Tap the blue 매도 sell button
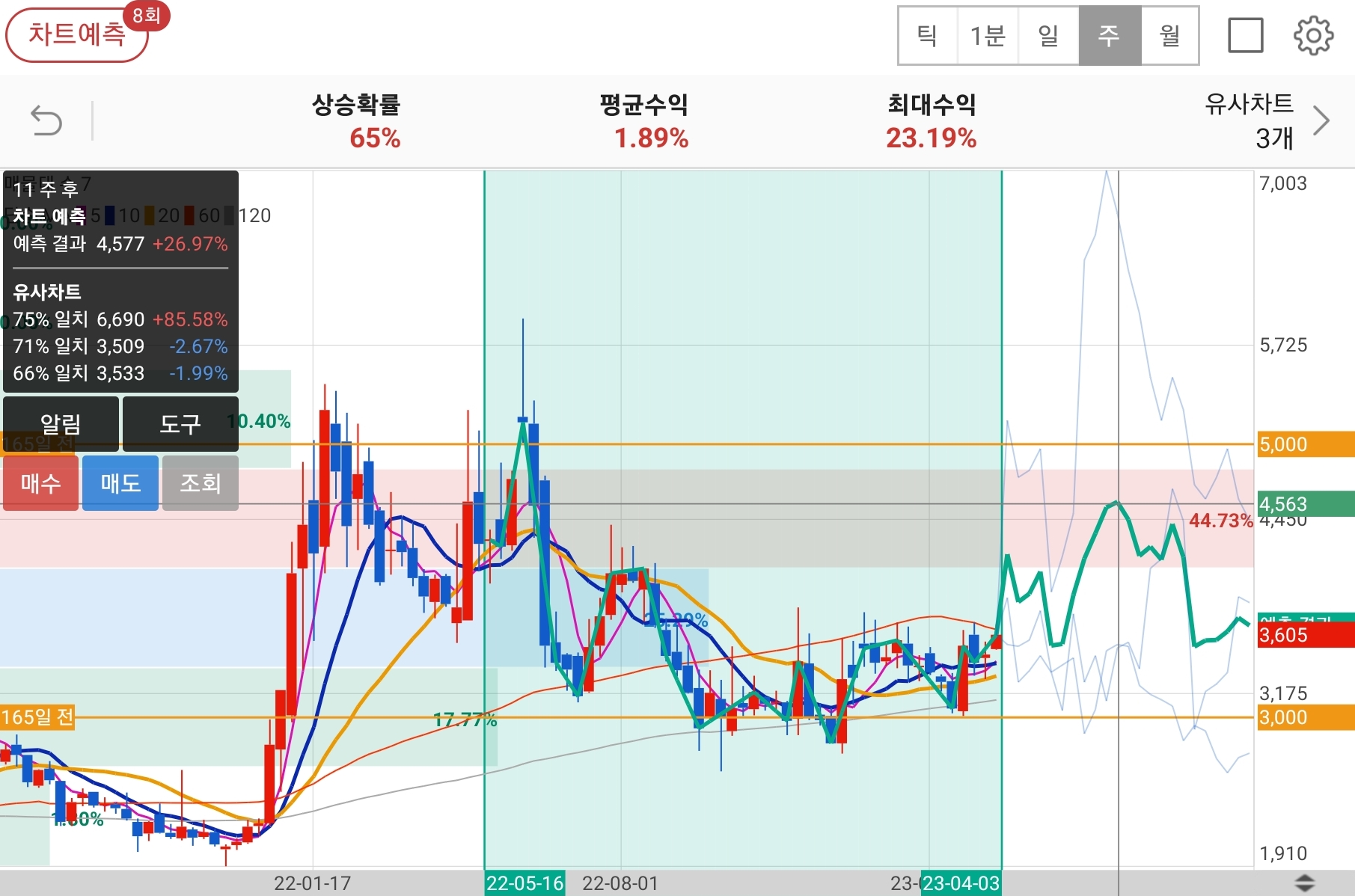 coord(120,483)
